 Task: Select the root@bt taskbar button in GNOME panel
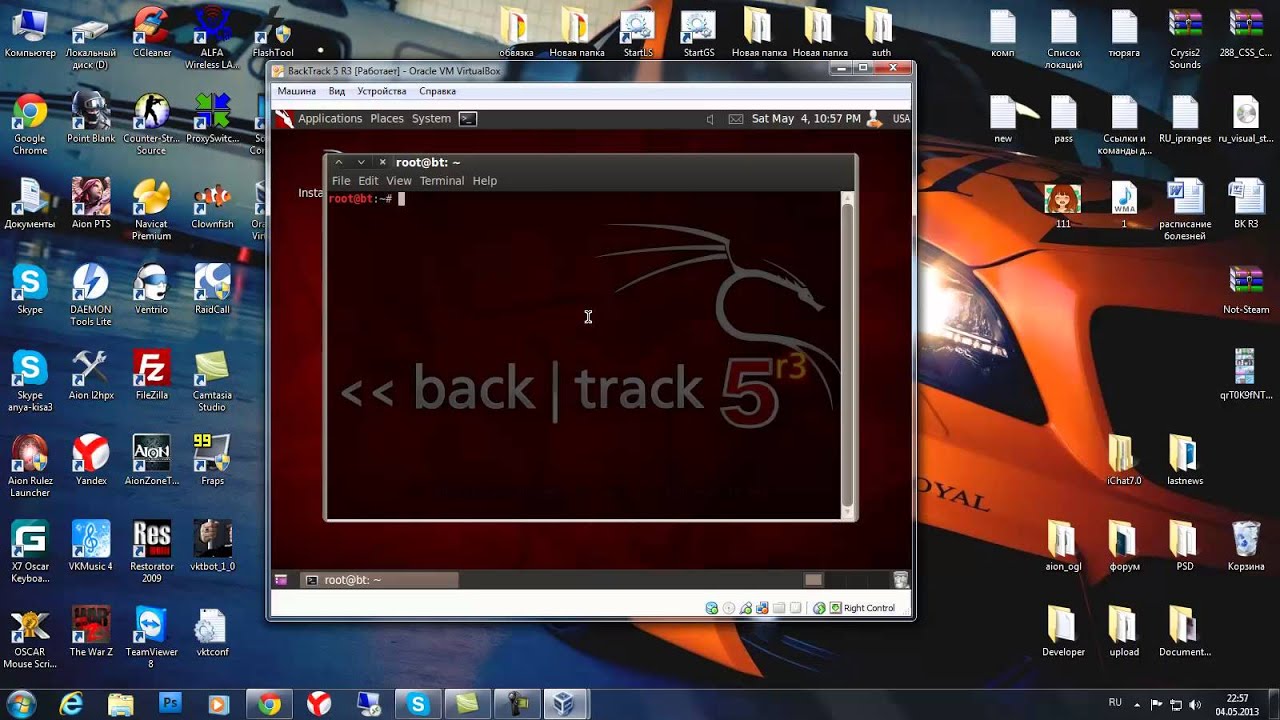[380, 580]
